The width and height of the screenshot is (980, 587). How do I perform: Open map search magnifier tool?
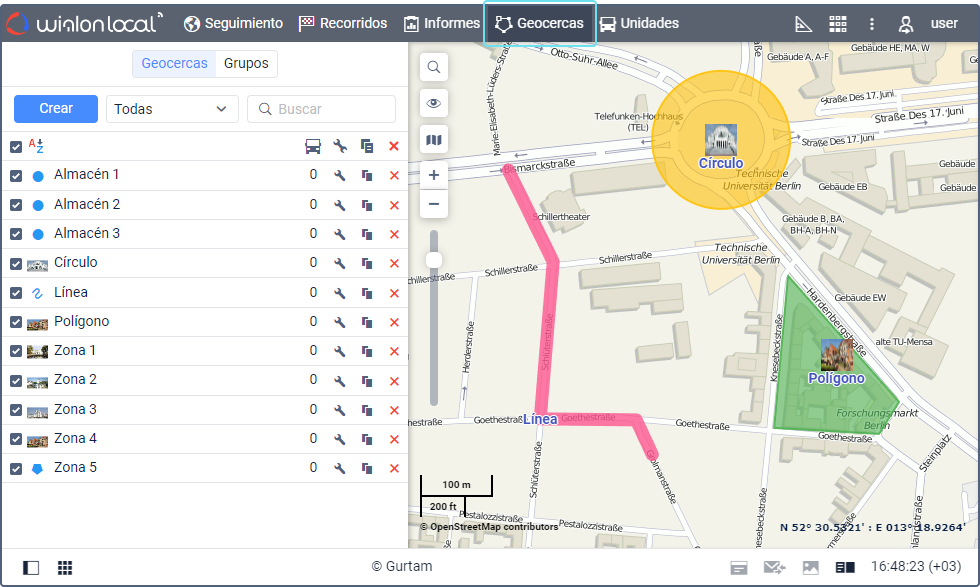(x=434, y=67)
